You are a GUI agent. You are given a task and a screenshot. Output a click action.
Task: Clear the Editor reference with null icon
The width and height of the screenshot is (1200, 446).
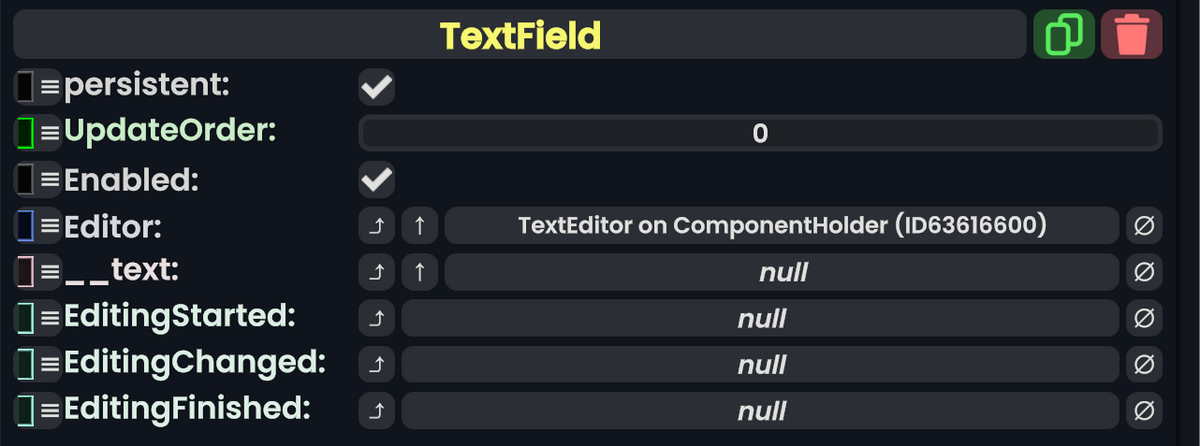pos(1144,226)
